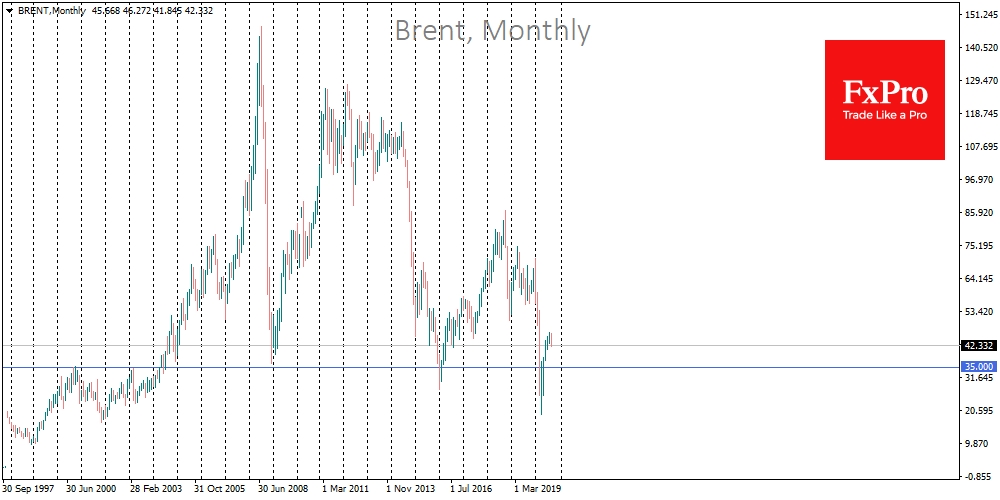Click the open value 45.668
The width and height of the screenshot is (1000, 500).
[108, 11]
